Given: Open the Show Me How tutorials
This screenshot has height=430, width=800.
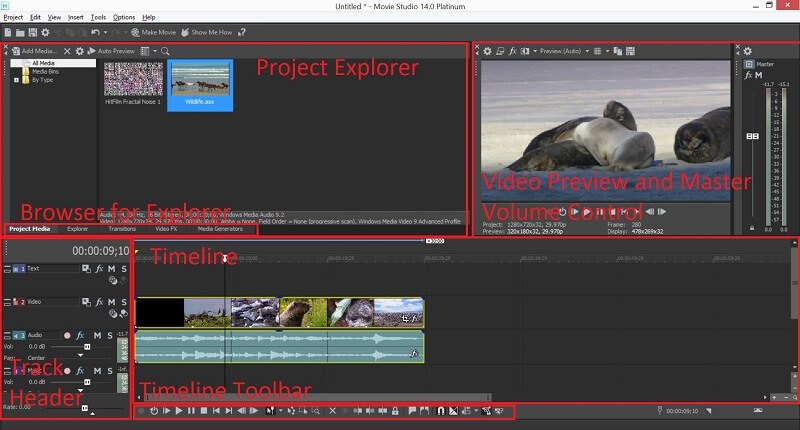Looking at the screenshot, I should [207, 32].
